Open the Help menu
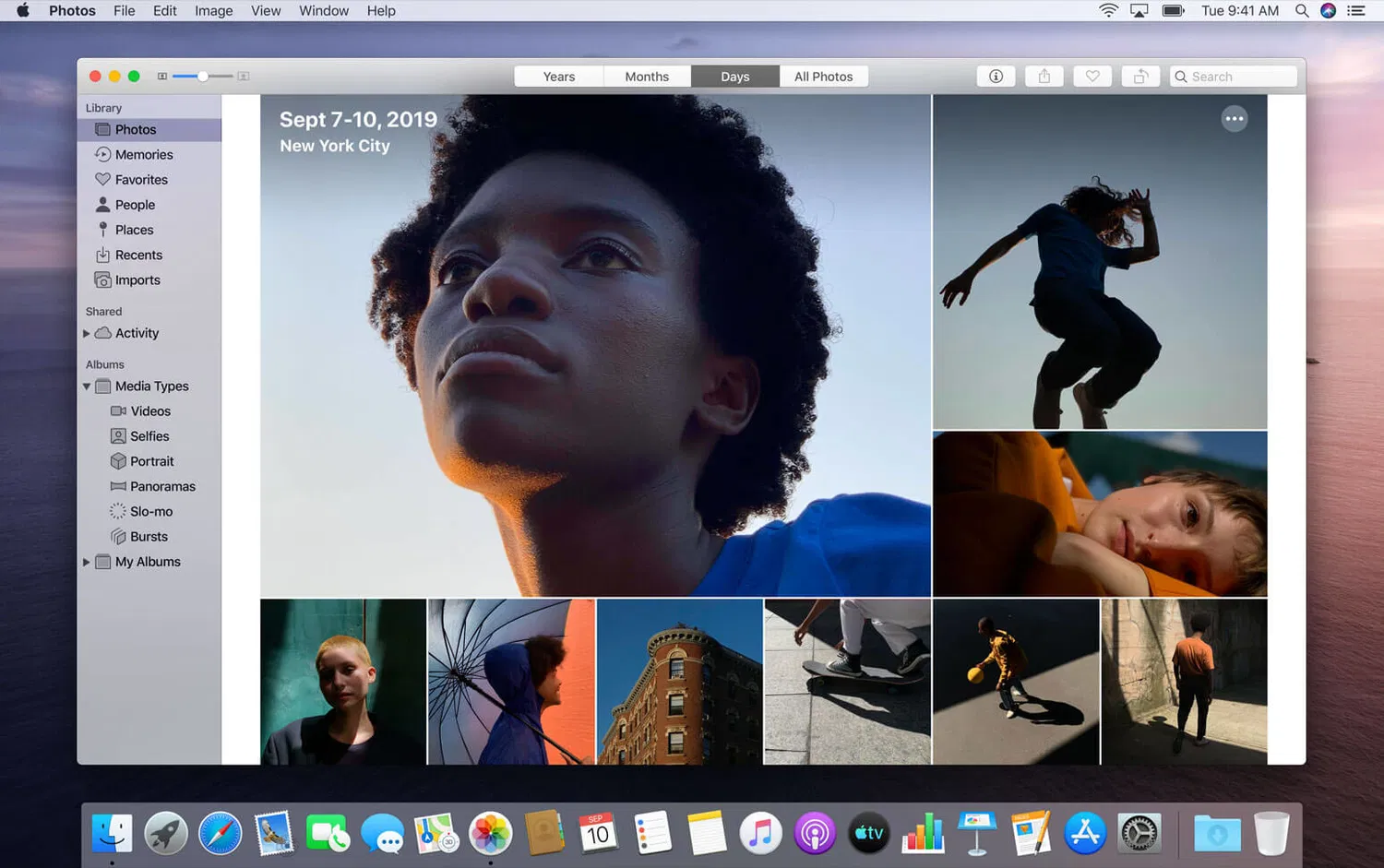 [381, 11]
